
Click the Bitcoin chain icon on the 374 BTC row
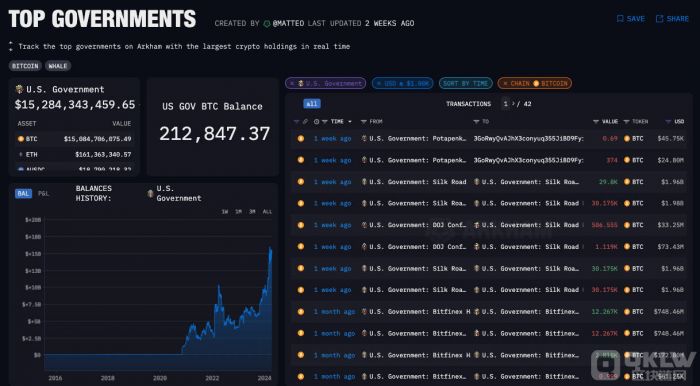(301, 160)
